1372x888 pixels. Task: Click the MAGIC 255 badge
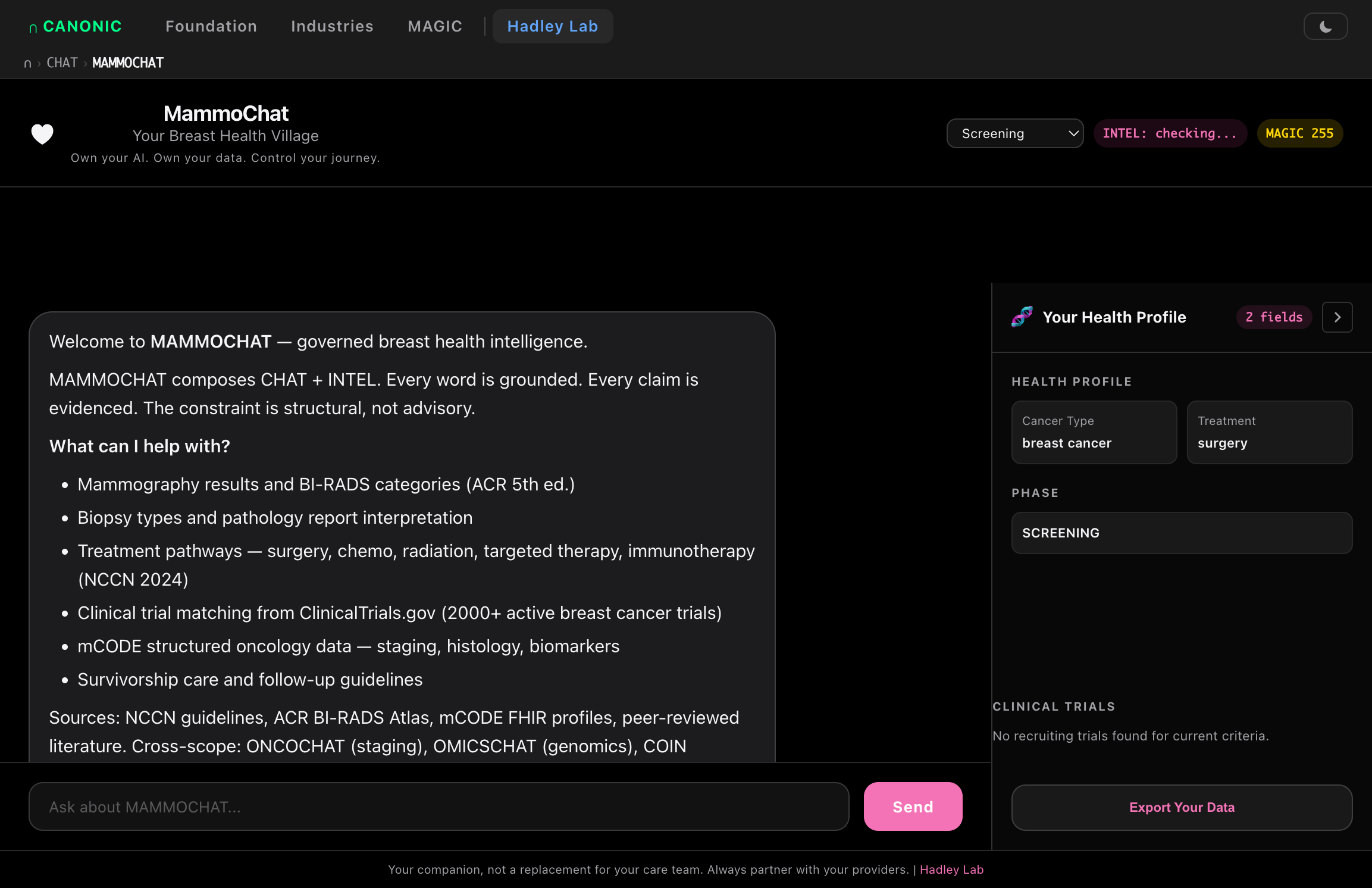(1299, 133)
